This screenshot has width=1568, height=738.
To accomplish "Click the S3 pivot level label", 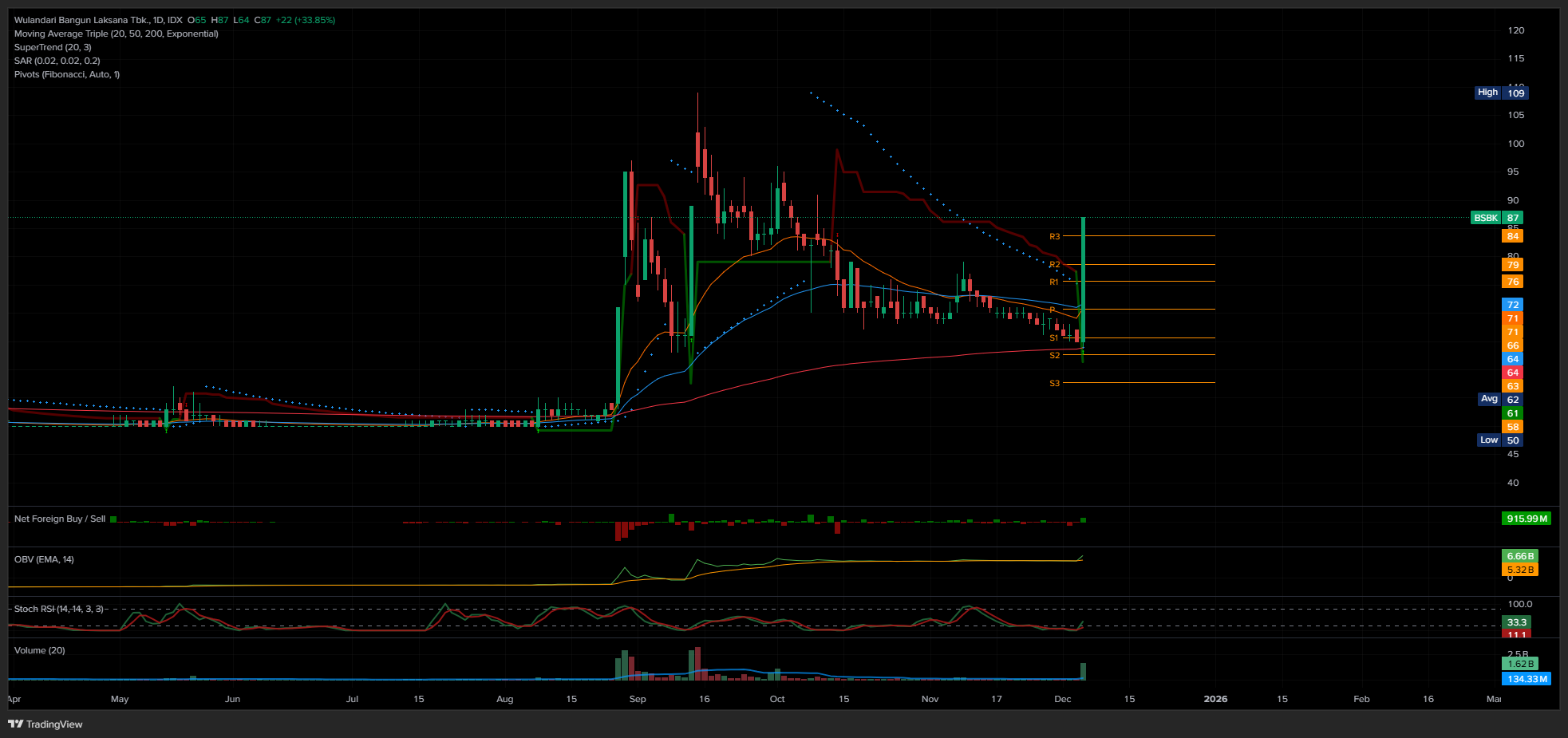I will pyautogui.click(x=1054, y=384).
